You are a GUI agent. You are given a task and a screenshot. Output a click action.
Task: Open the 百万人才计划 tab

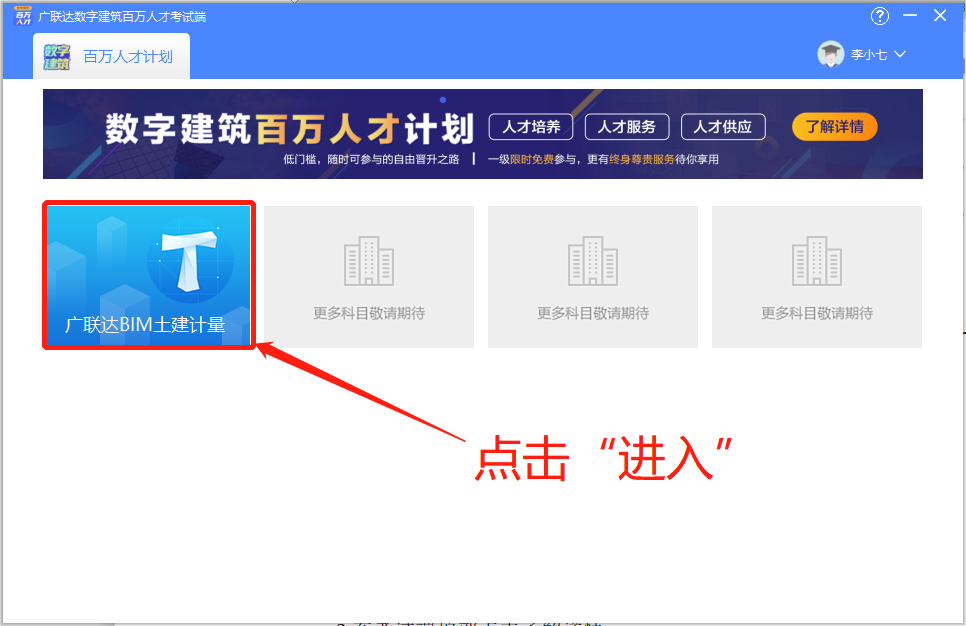coord(112,57)
